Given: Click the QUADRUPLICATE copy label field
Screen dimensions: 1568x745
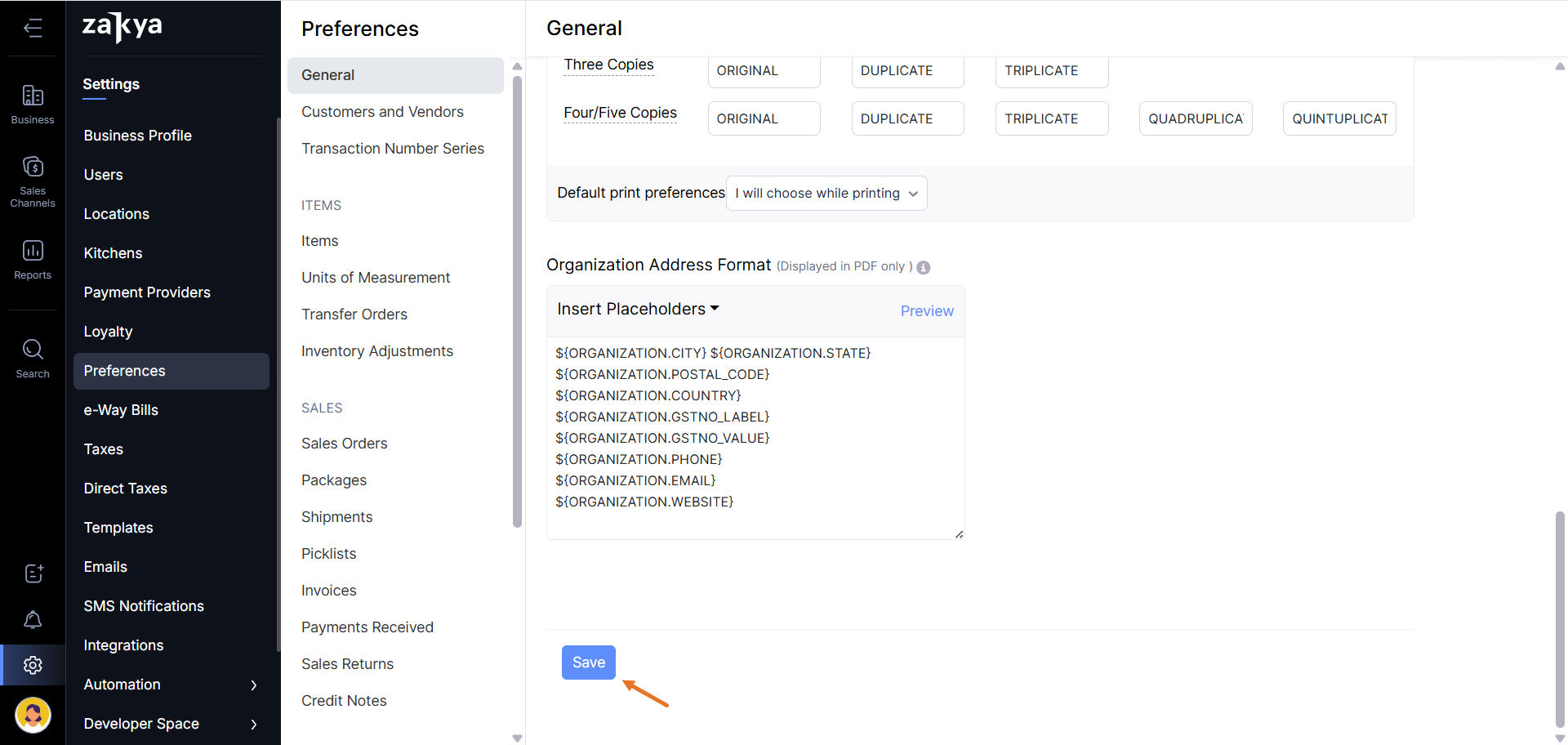Looking at the screenshot, I should (x=1195, y=119).
